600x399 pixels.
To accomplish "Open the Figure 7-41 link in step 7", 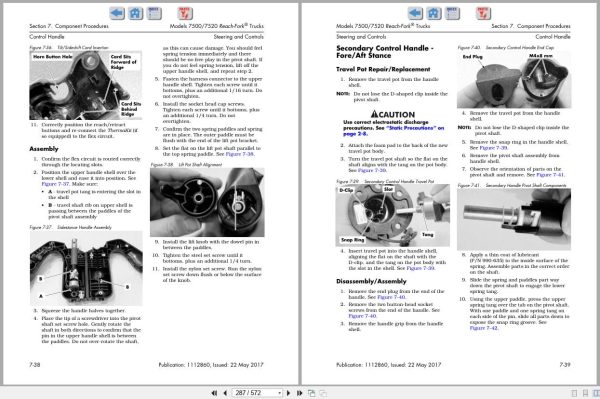I will click(550, 174).
